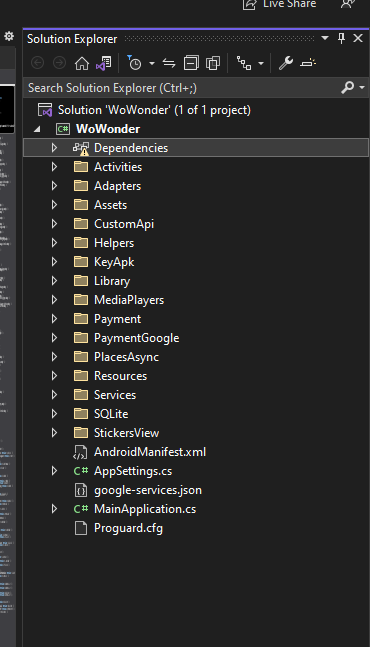Image resolution: width=370 pixels, height=647 pixels.
Task: Click the Assets folder icon
Action: (81, 205)
